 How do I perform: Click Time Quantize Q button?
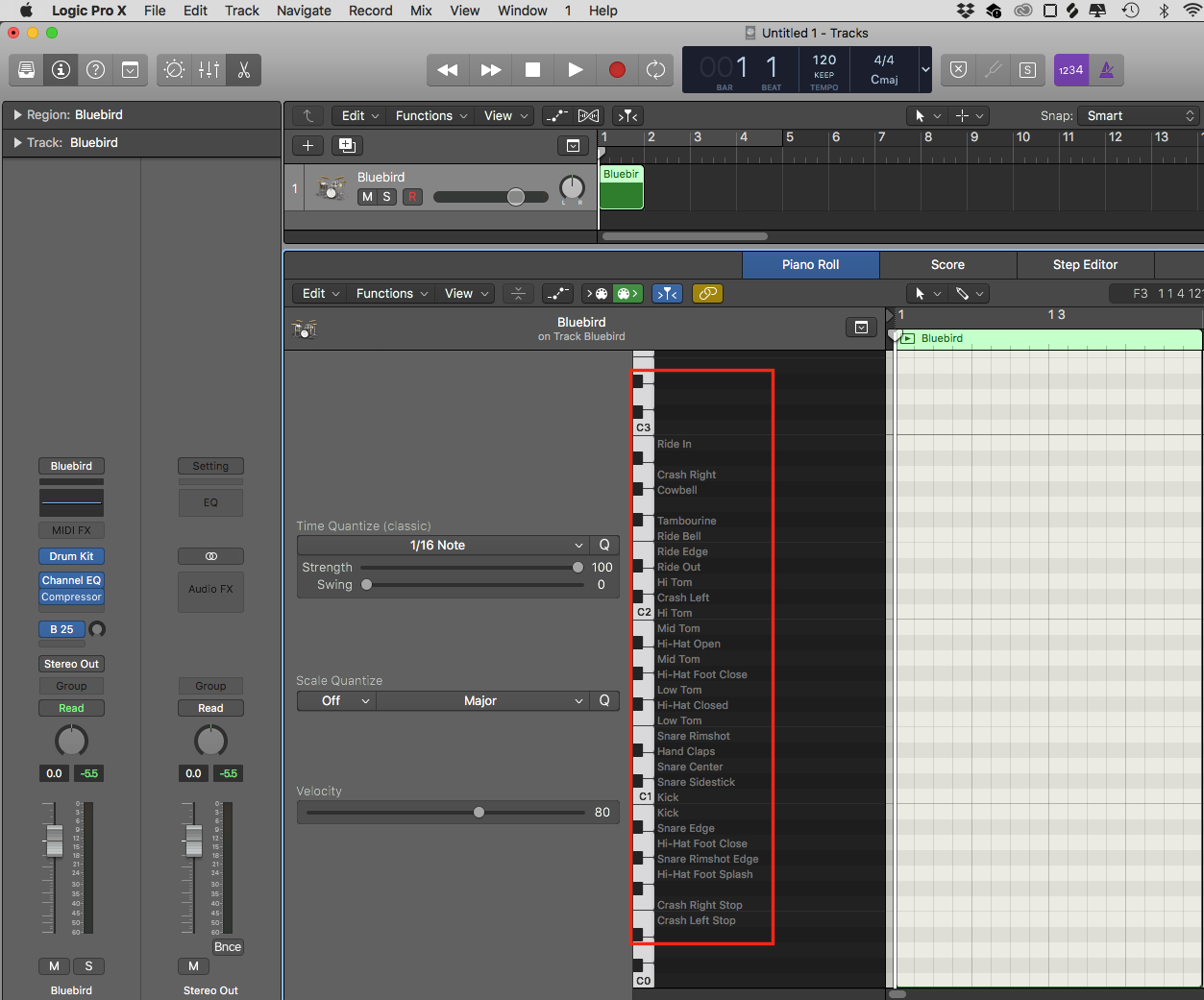pyautogui.click(x=604, y=545)
